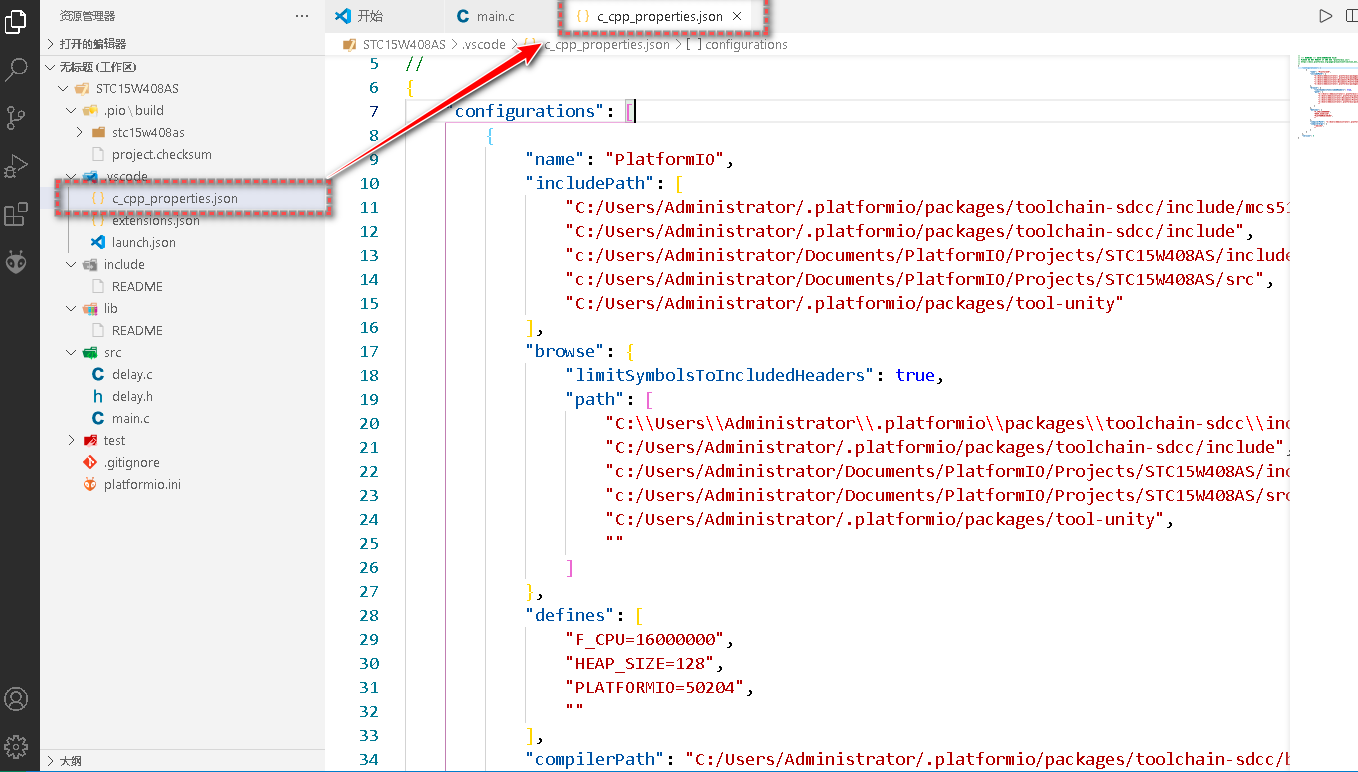Open launch.json file

click(182, 242)
